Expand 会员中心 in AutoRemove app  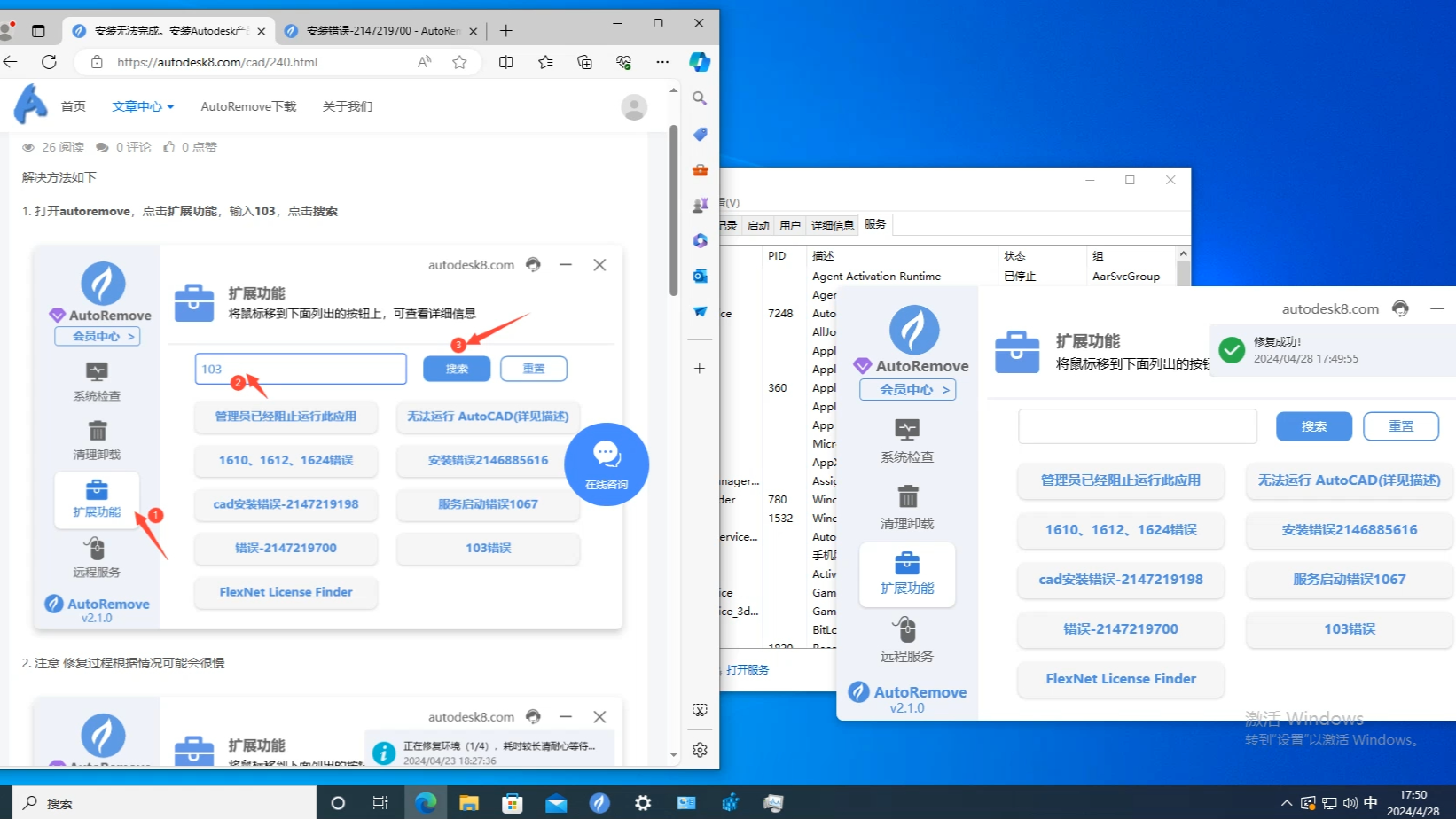[907, 389]
